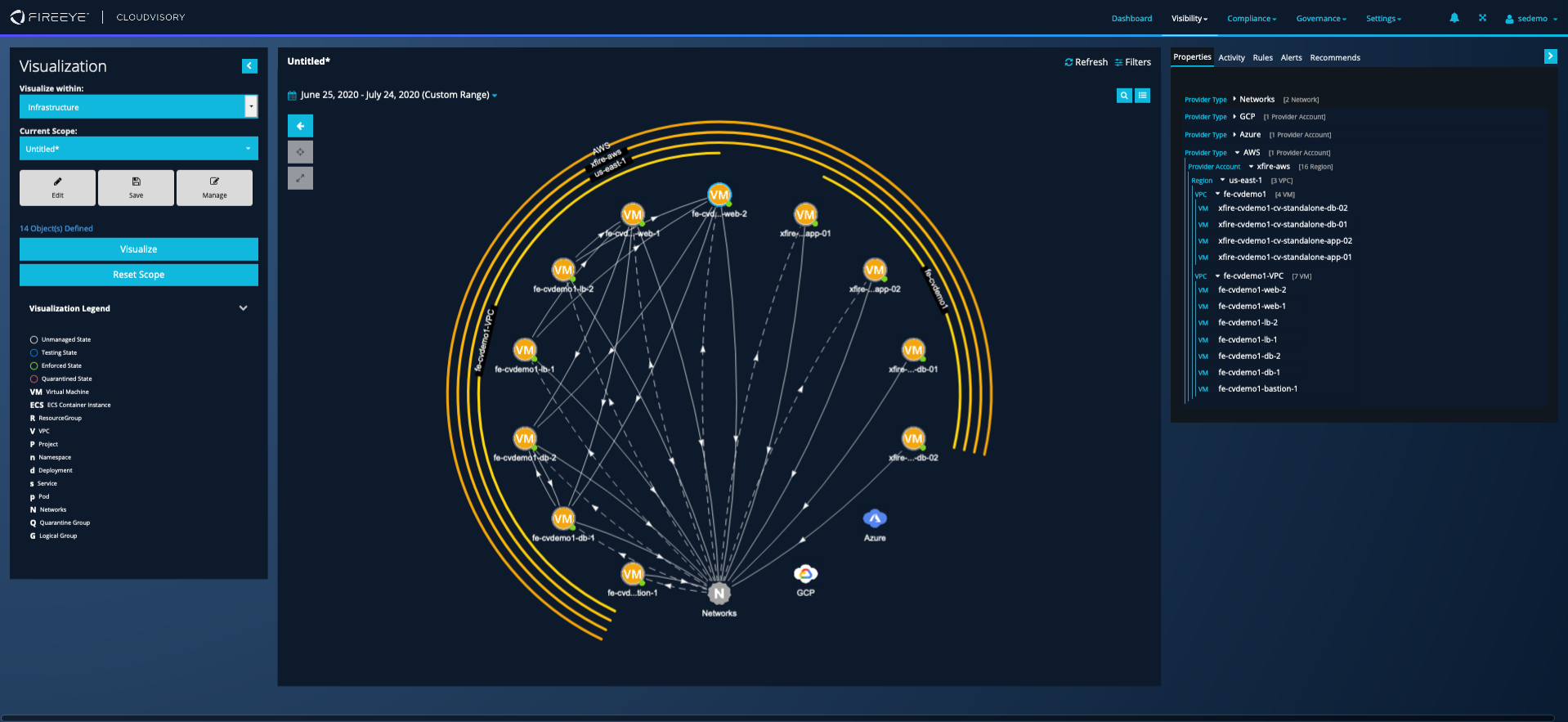Select fe-cvdemo1-bastion-1 in the tree
This screenshot has width=1568, height=722.
(x=1257, y=389)
